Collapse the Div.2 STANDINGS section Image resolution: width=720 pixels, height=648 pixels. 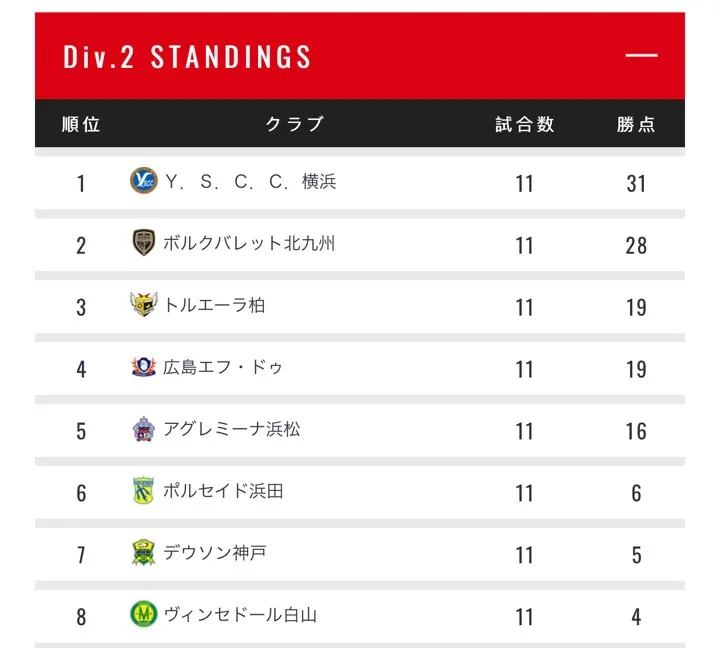click(641, 56)
